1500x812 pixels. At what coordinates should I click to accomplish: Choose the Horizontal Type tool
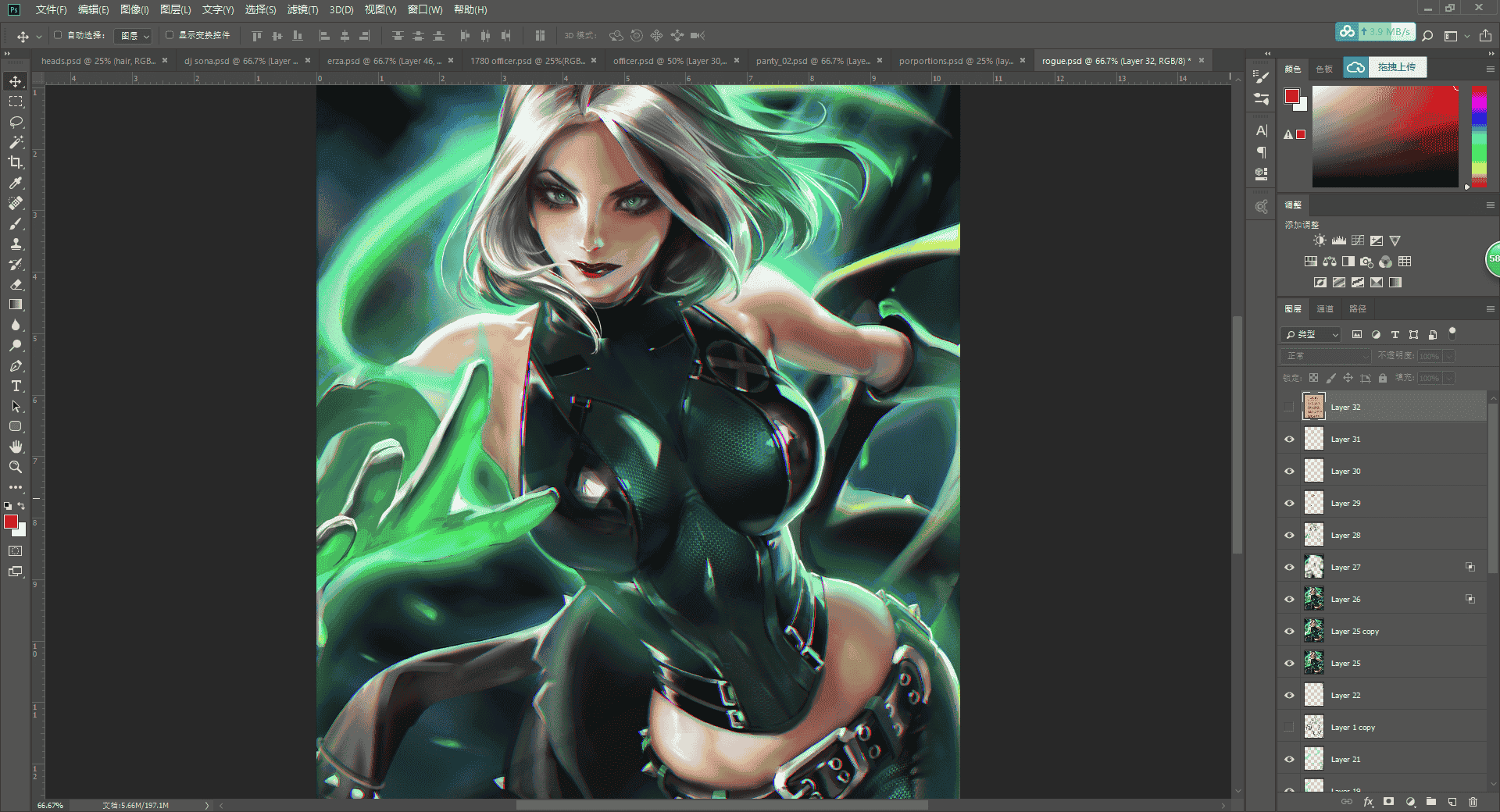point(16,386)
